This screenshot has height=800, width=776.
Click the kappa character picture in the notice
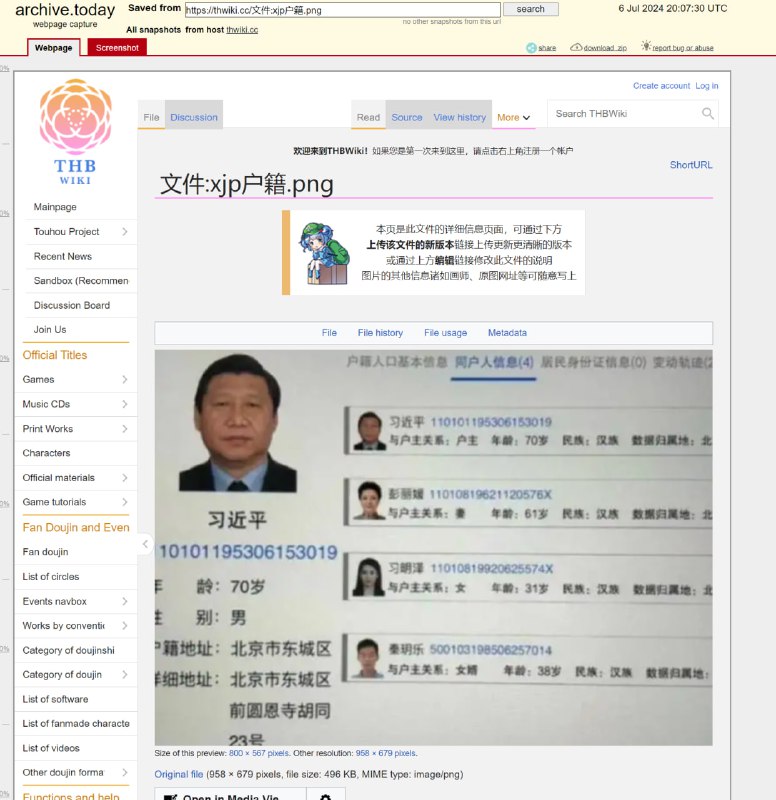[324, 253]
